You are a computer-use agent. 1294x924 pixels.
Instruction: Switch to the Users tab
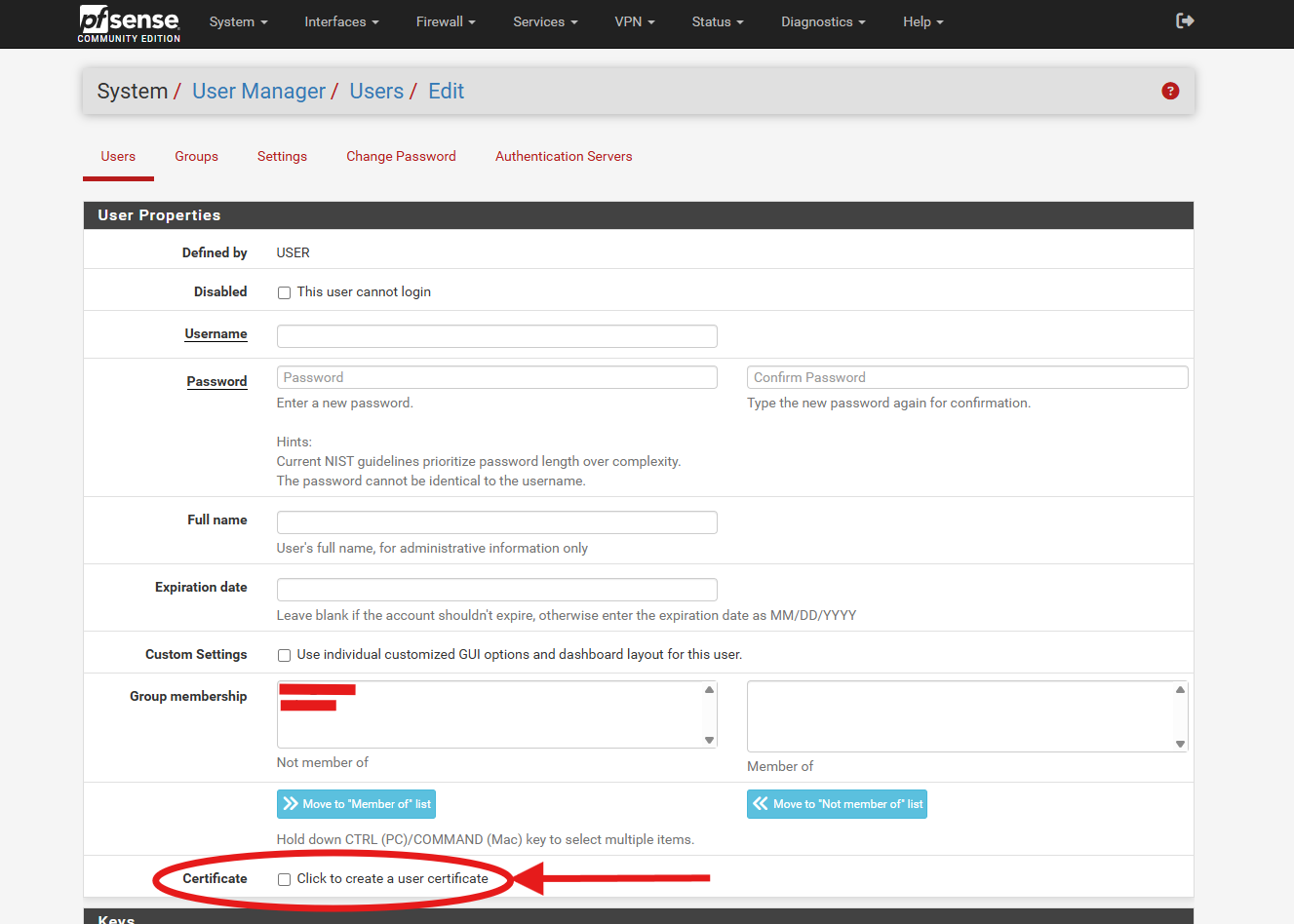[x=118, y=156]
